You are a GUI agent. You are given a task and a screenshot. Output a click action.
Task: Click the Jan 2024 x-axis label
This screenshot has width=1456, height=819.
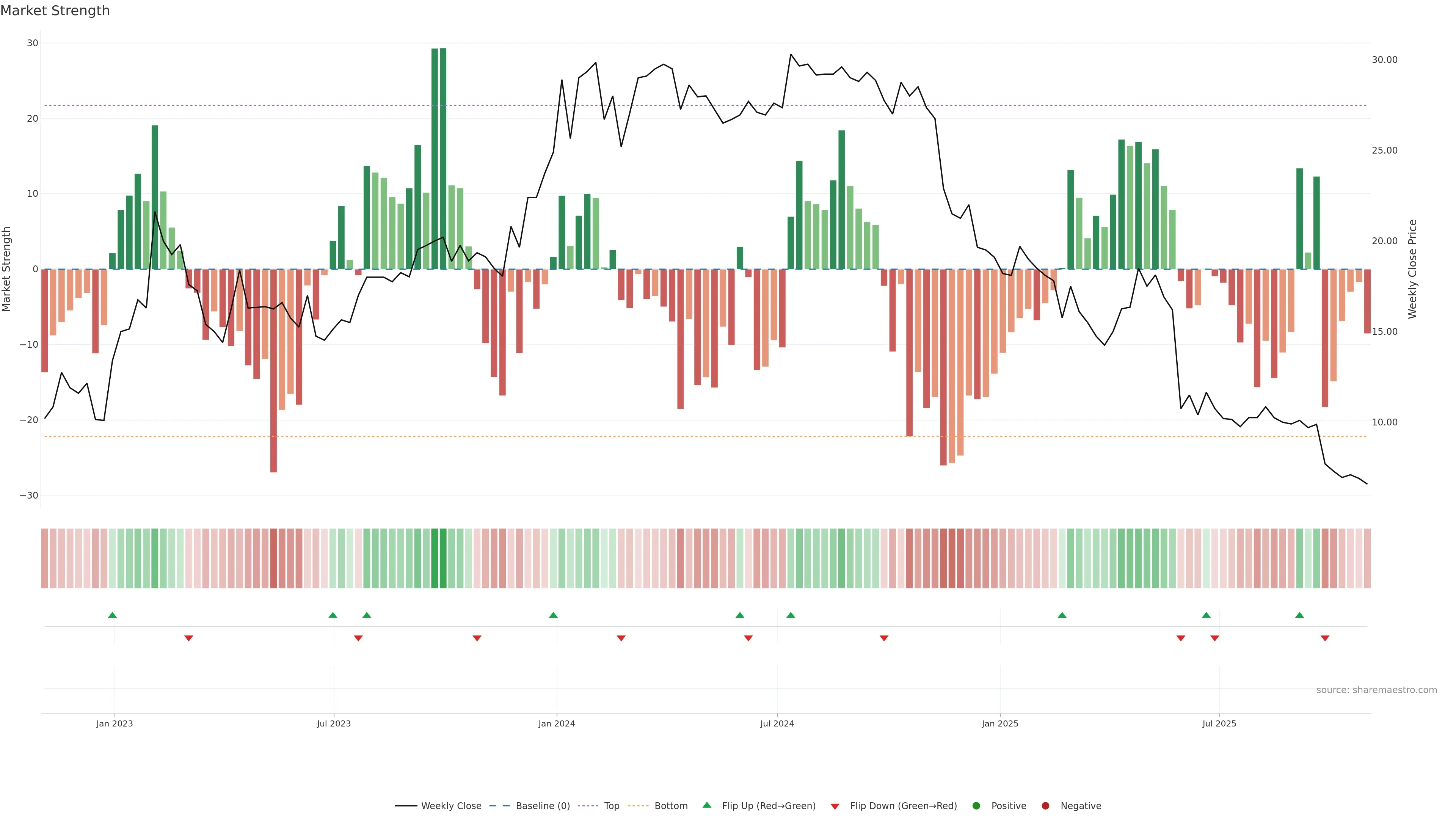[556, 723]
